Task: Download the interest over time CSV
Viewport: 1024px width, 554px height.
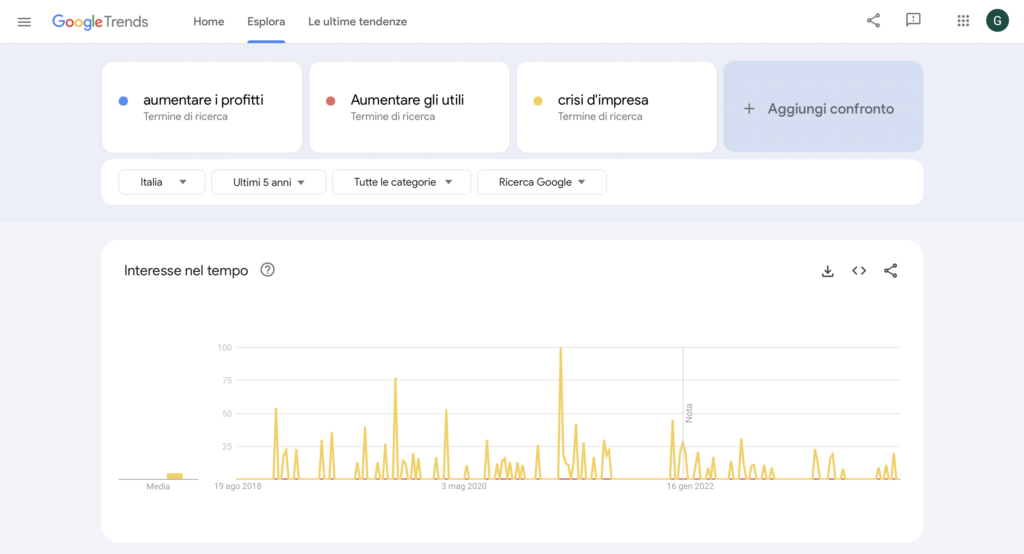Action: click(x=827, y=271)
